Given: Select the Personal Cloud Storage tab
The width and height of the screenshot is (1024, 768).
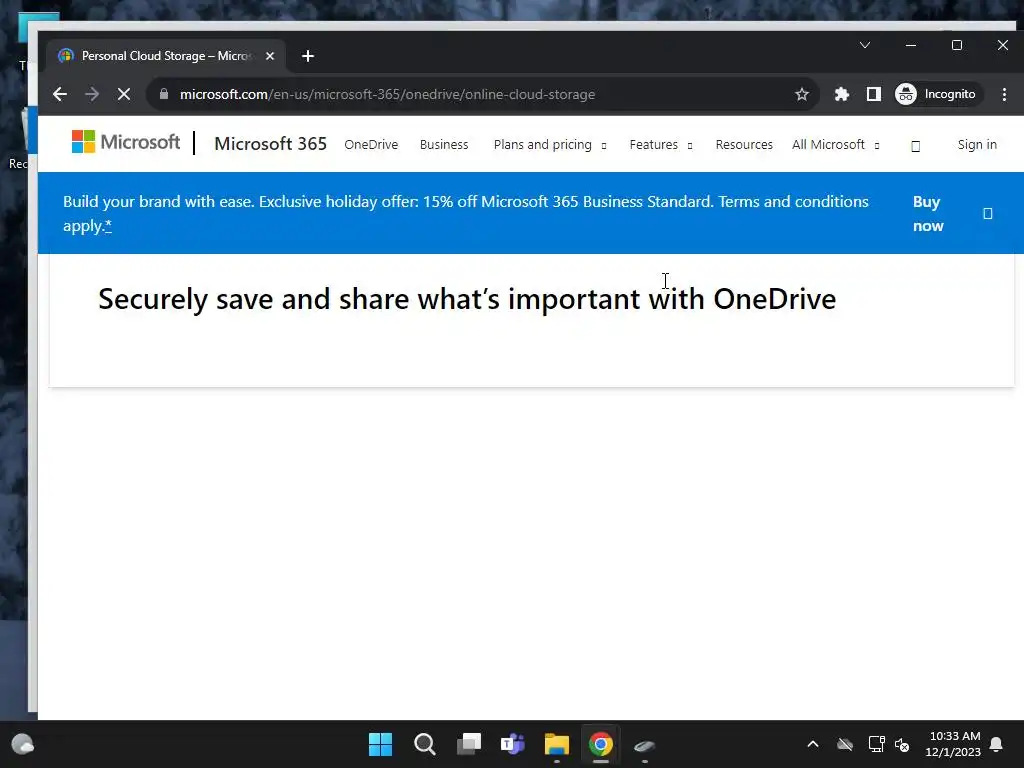Looking at the screenshot, I should click(x=166, y=56).
